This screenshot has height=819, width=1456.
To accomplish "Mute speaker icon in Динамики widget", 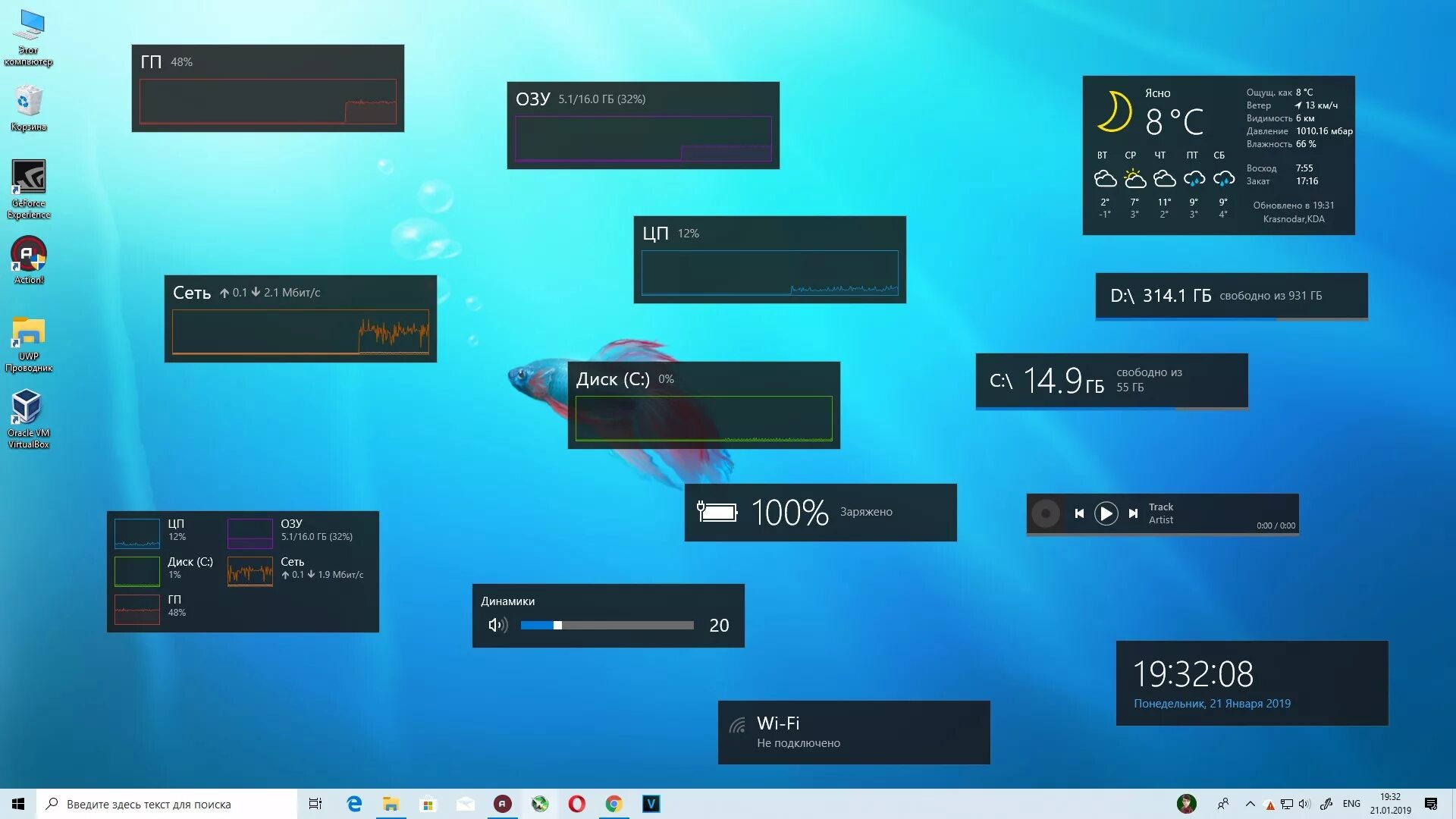I will (x=497, y=626).
